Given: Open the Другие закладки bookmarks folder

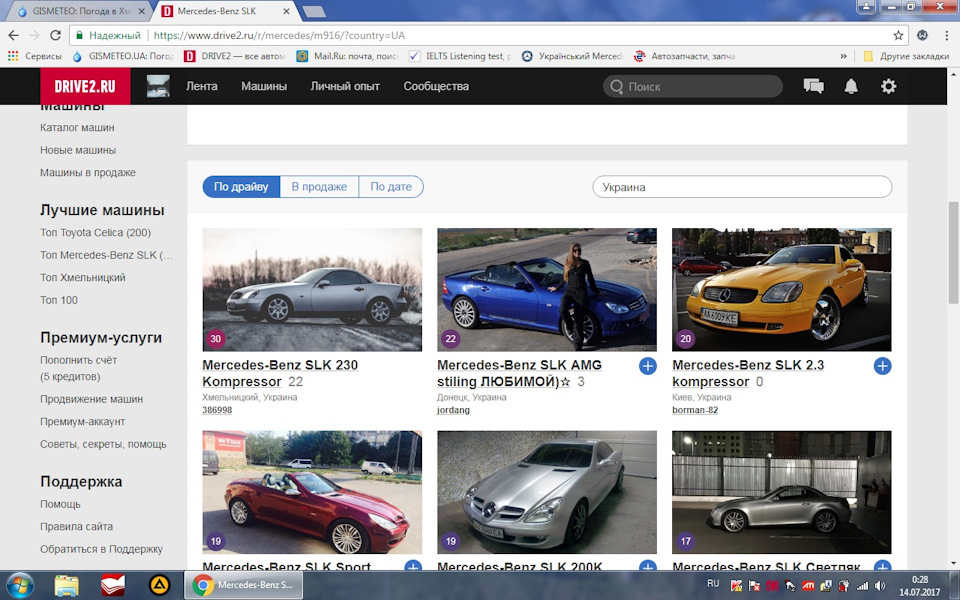Looking at the screenshot, I should (906, 56).
